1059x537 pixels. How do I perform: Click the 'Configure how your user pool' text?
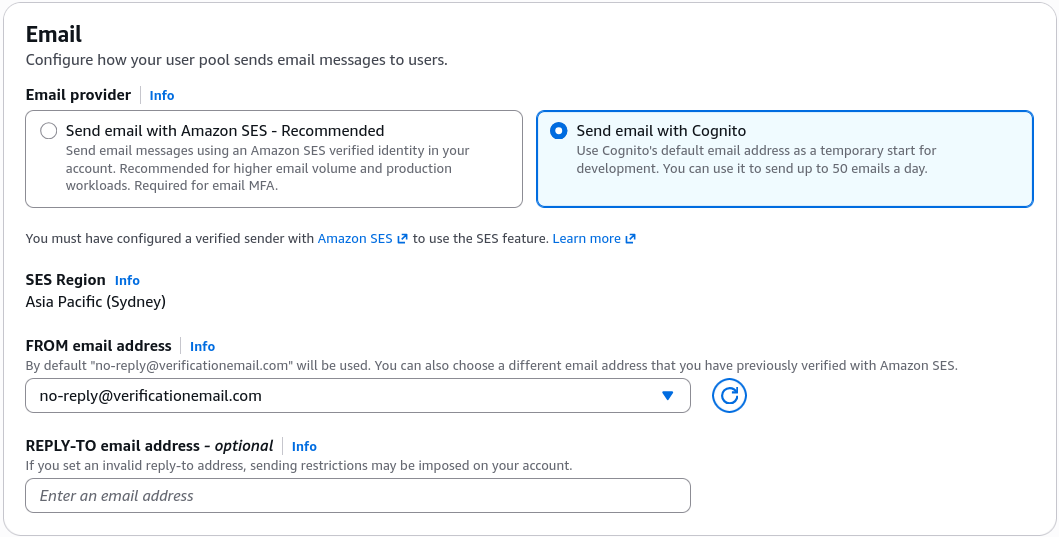coord(236,60)
